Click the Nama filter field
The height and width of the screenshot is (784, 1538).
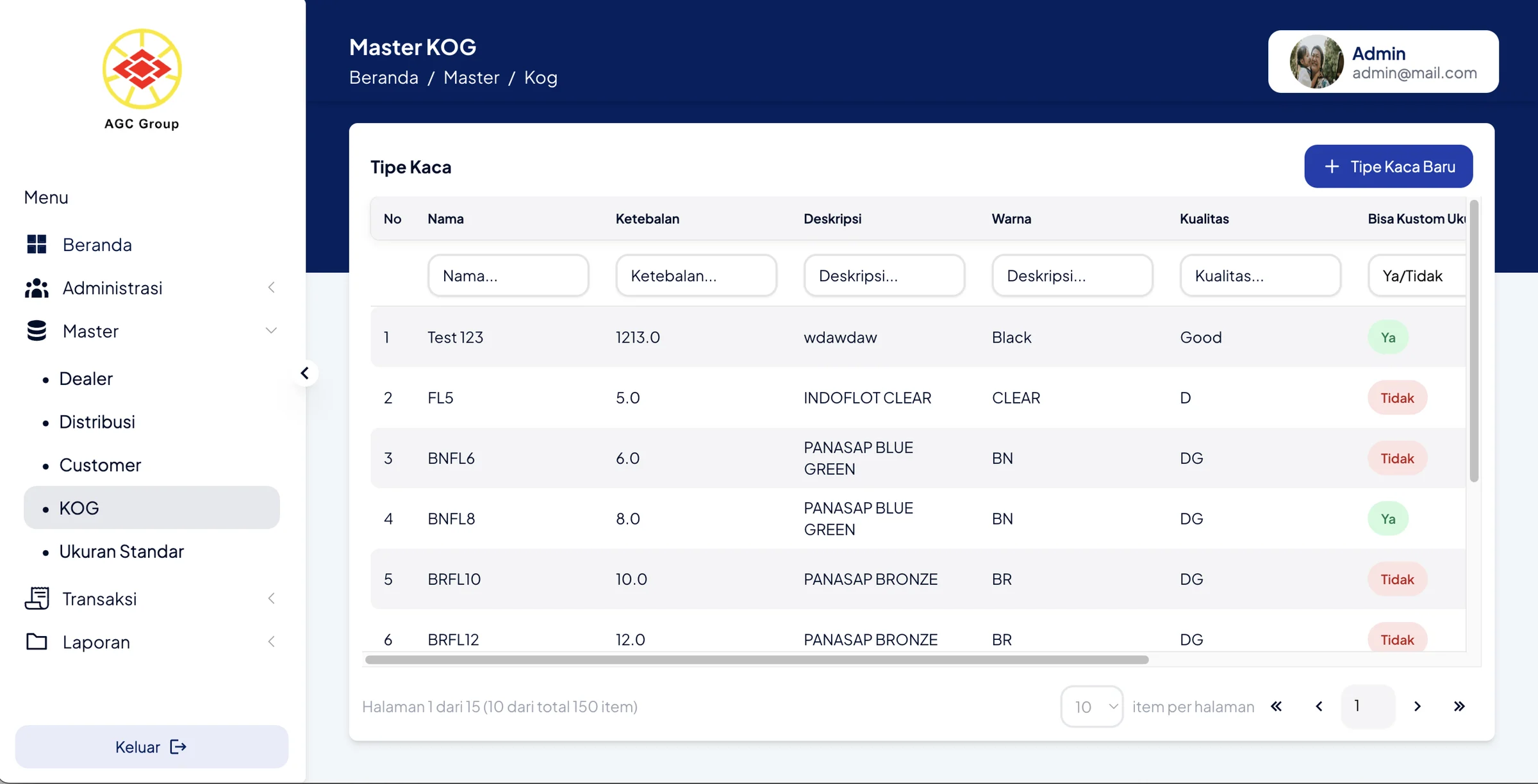[x=508, y=275]
